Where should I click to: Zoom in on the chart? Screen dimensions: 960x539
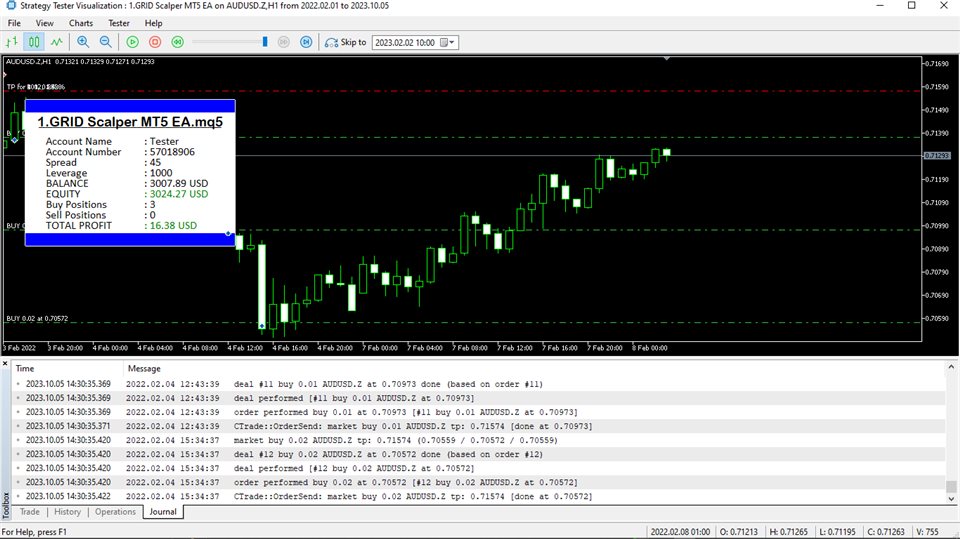[83, 42]
